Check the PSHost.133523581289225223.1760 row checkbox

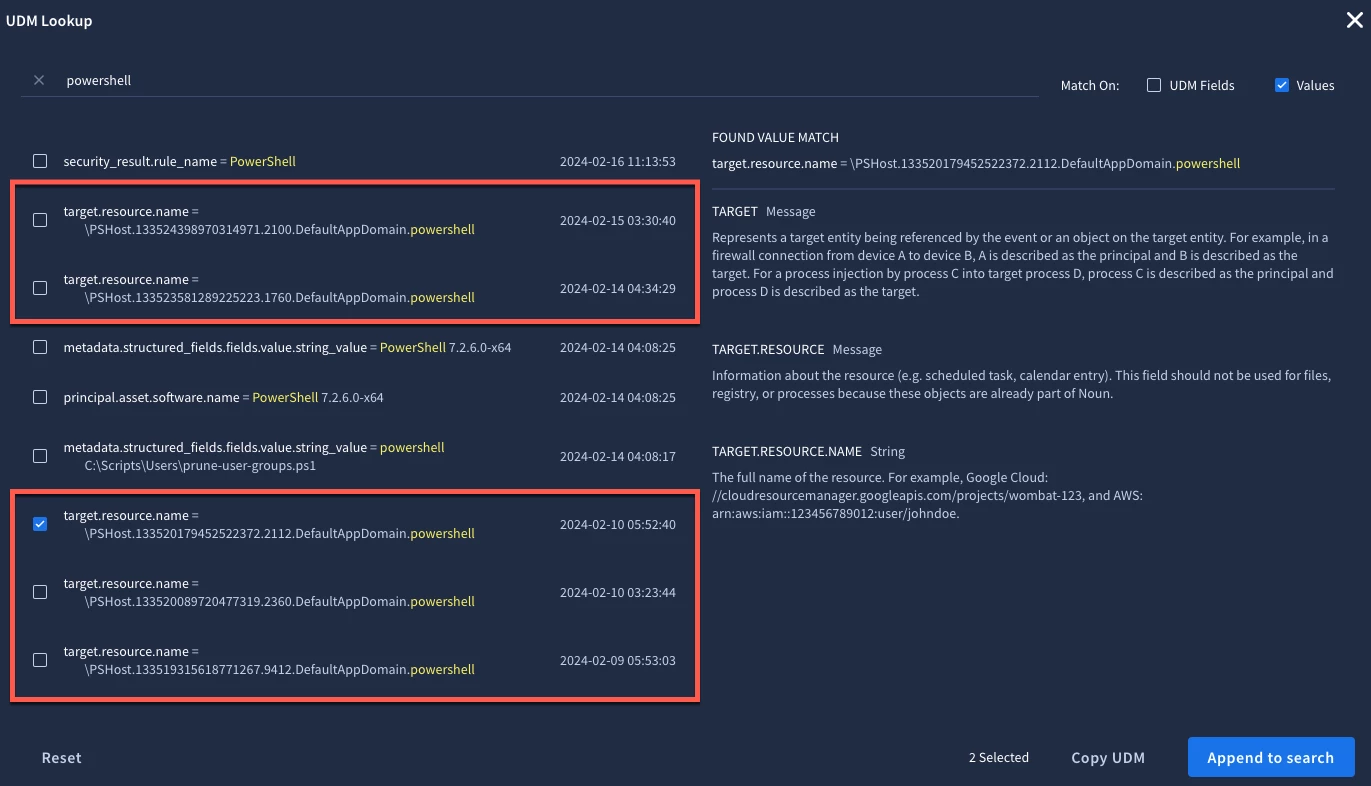[x=40, y=288]
